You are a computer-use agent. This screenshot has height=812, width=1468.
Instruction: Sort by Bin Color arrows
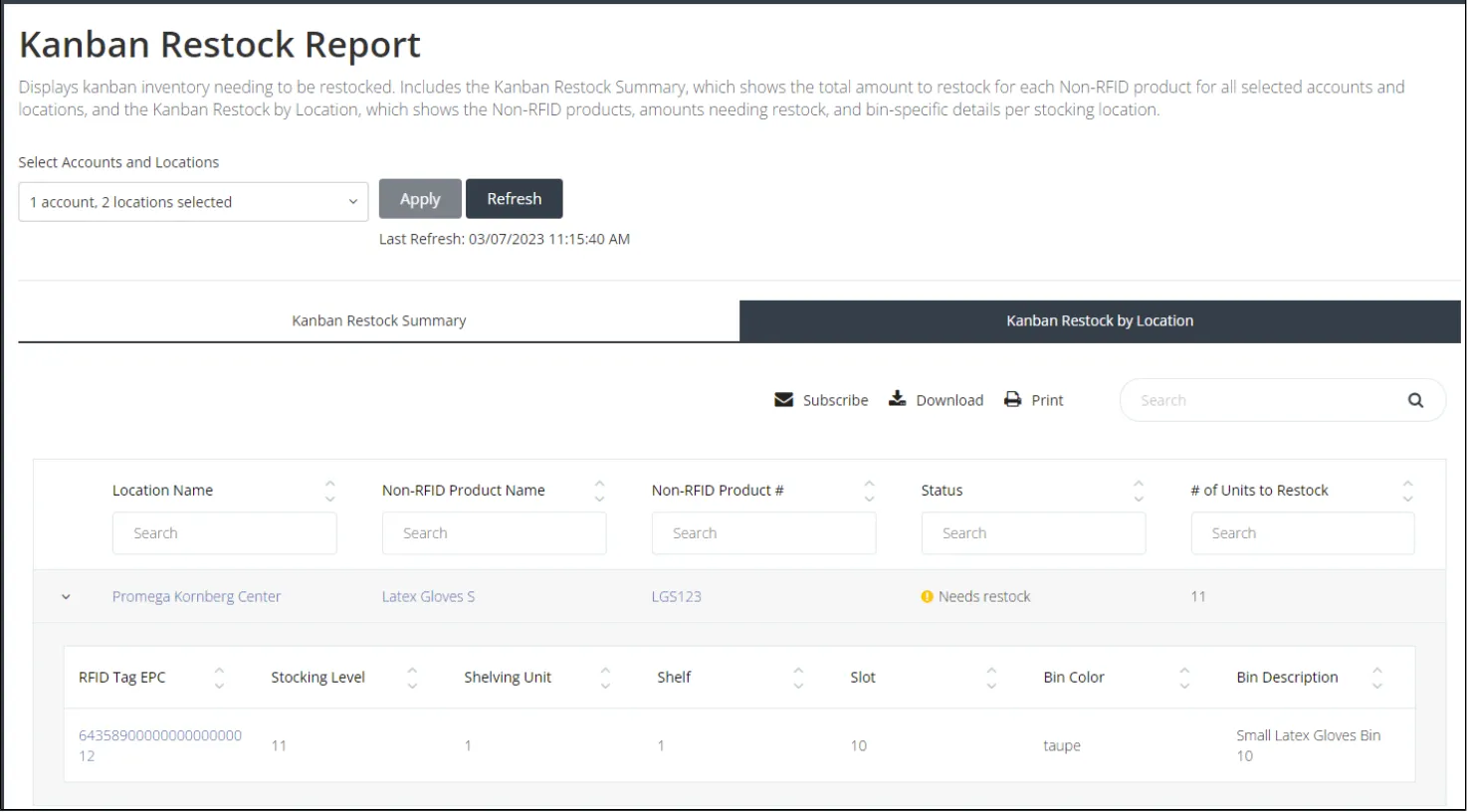(1184, 678)
